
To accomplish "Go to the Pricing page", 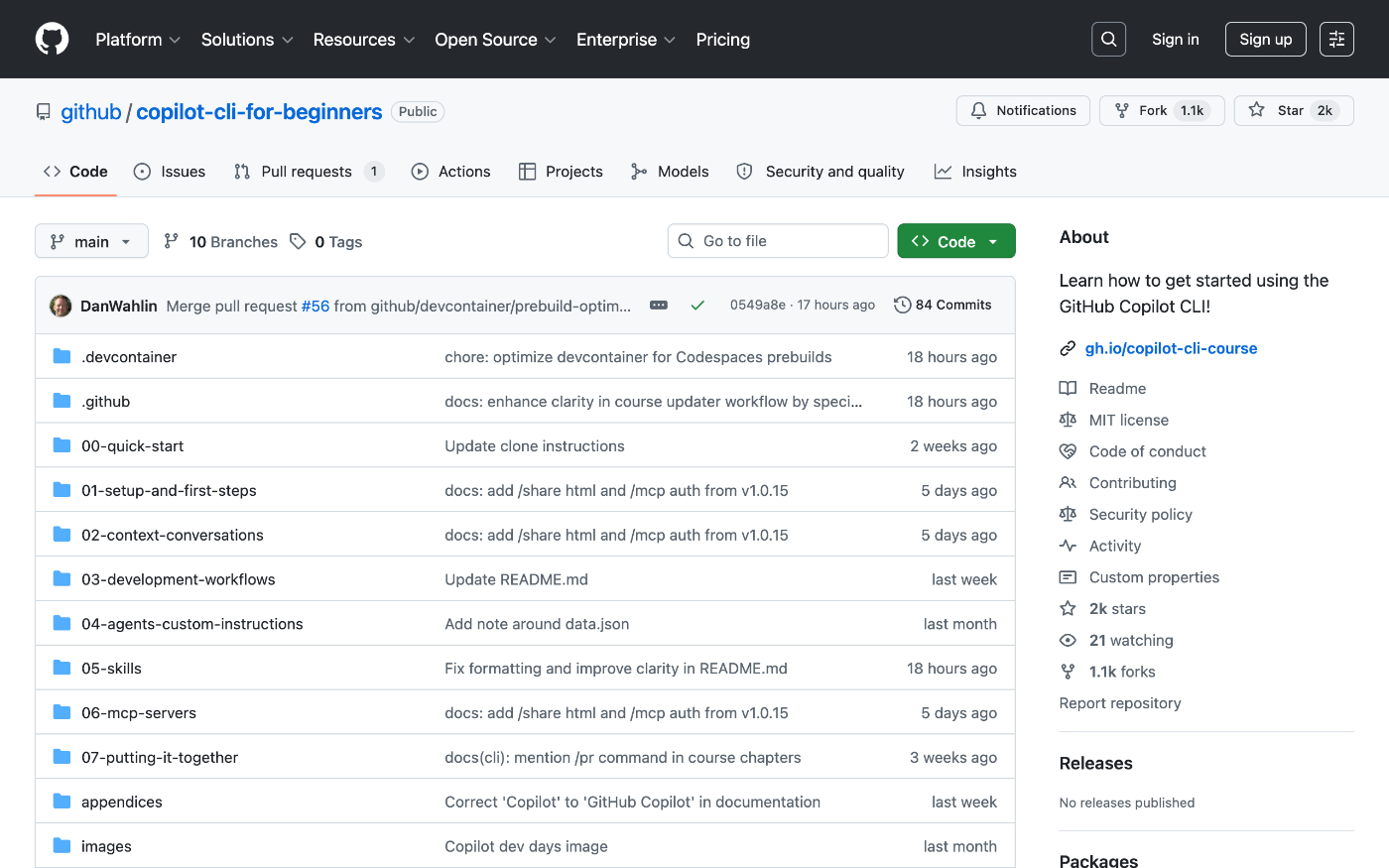I will [x=723, y=40].
